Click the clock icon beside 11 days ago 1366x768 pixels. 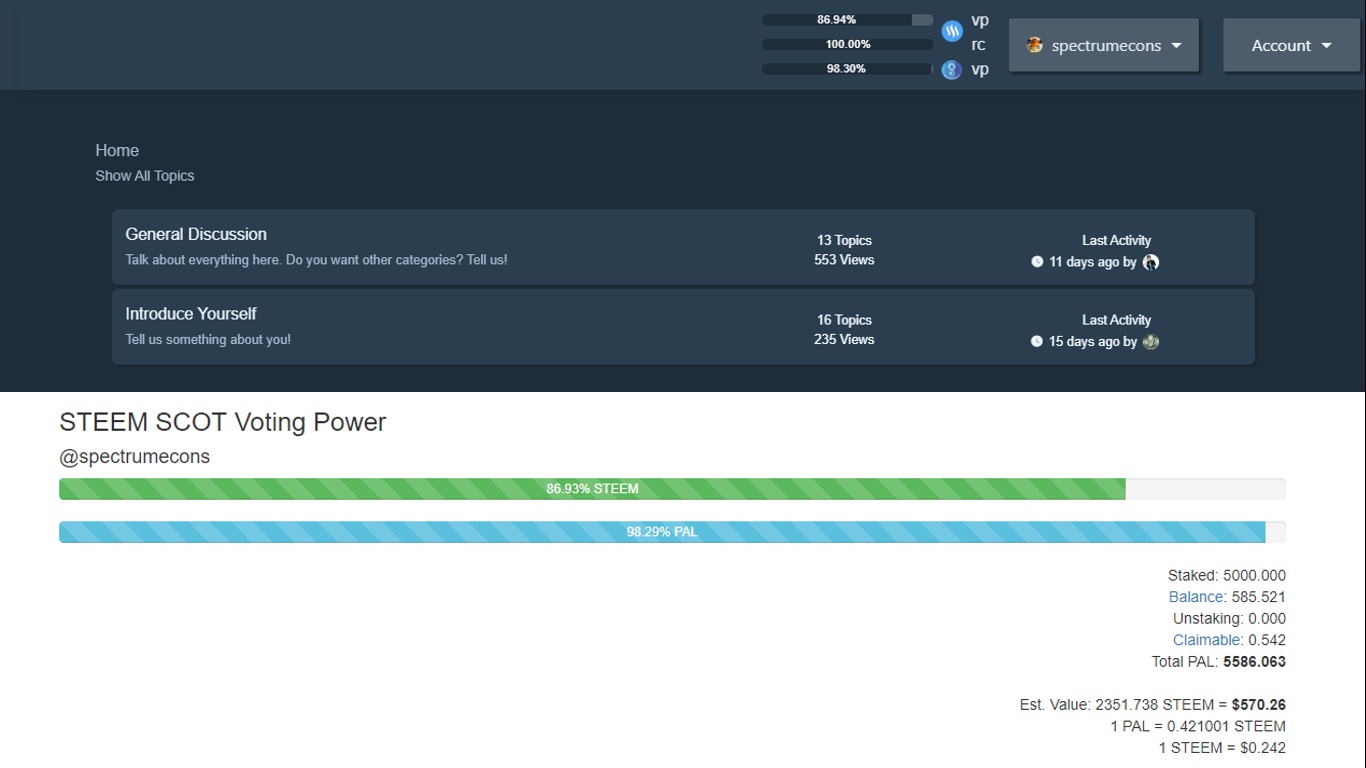point(1037,262)
